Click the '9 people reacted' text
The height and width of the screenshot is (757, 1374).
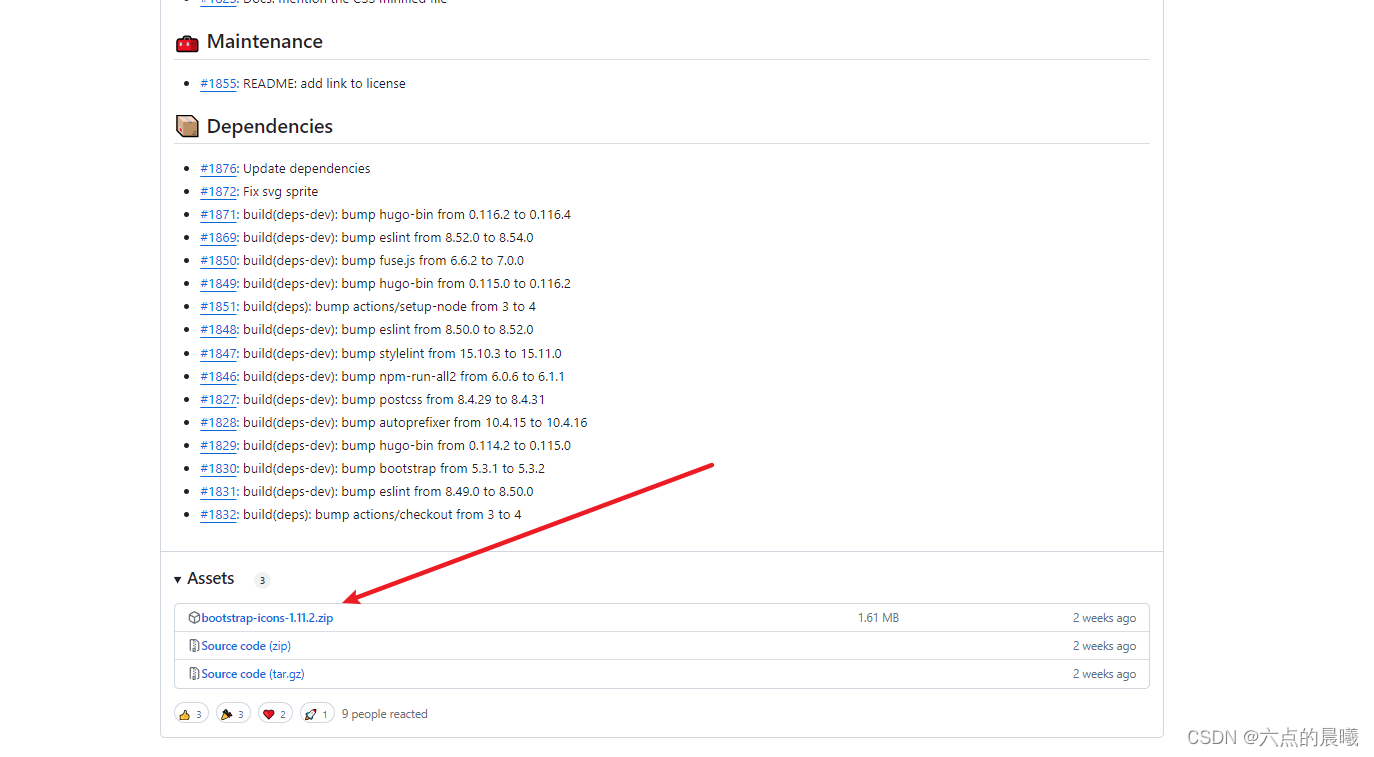coord(385,714)
